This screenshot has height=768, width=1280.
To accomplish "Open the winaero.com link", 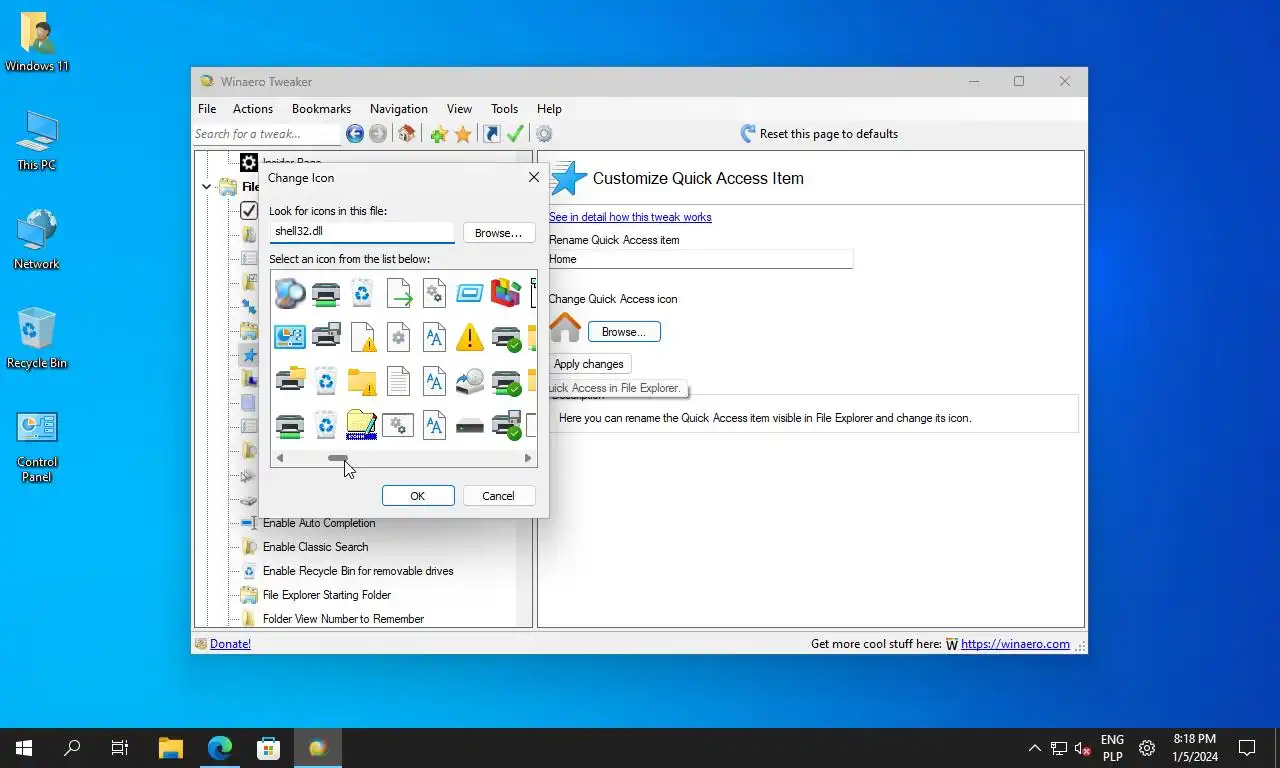I will [x=1015, y=644].
